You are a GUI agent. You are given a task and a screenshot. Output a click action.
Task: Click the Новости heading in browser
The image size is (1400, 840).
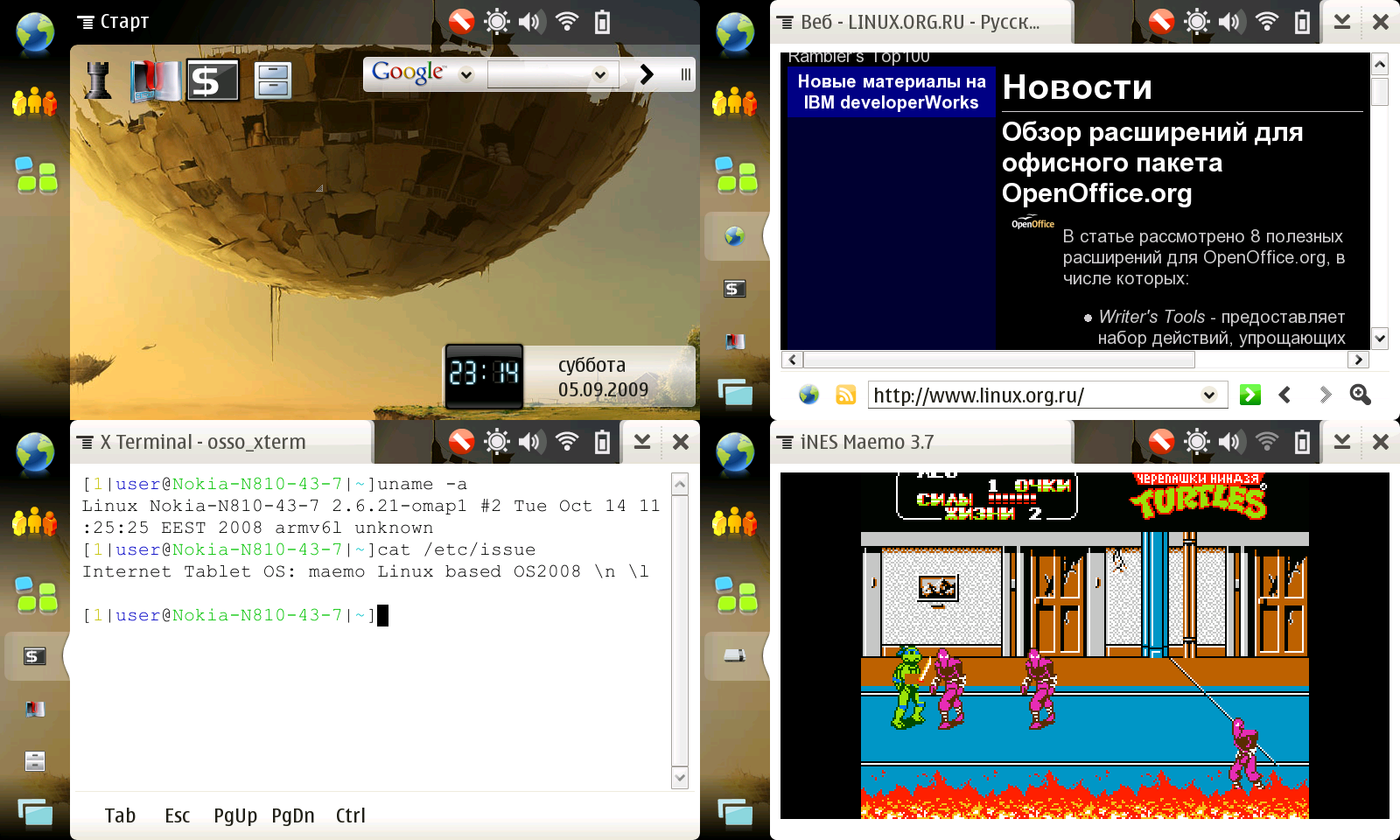1077,87
